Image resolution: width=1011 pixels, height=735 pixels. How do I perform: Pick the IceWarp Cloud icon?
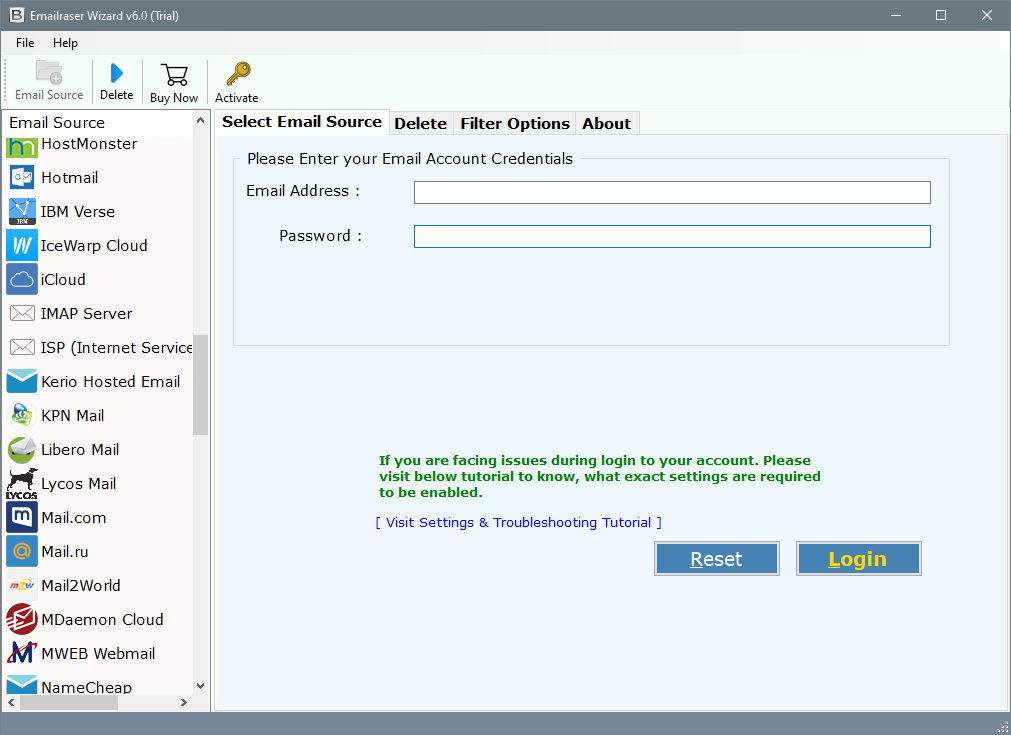point(22,246)
